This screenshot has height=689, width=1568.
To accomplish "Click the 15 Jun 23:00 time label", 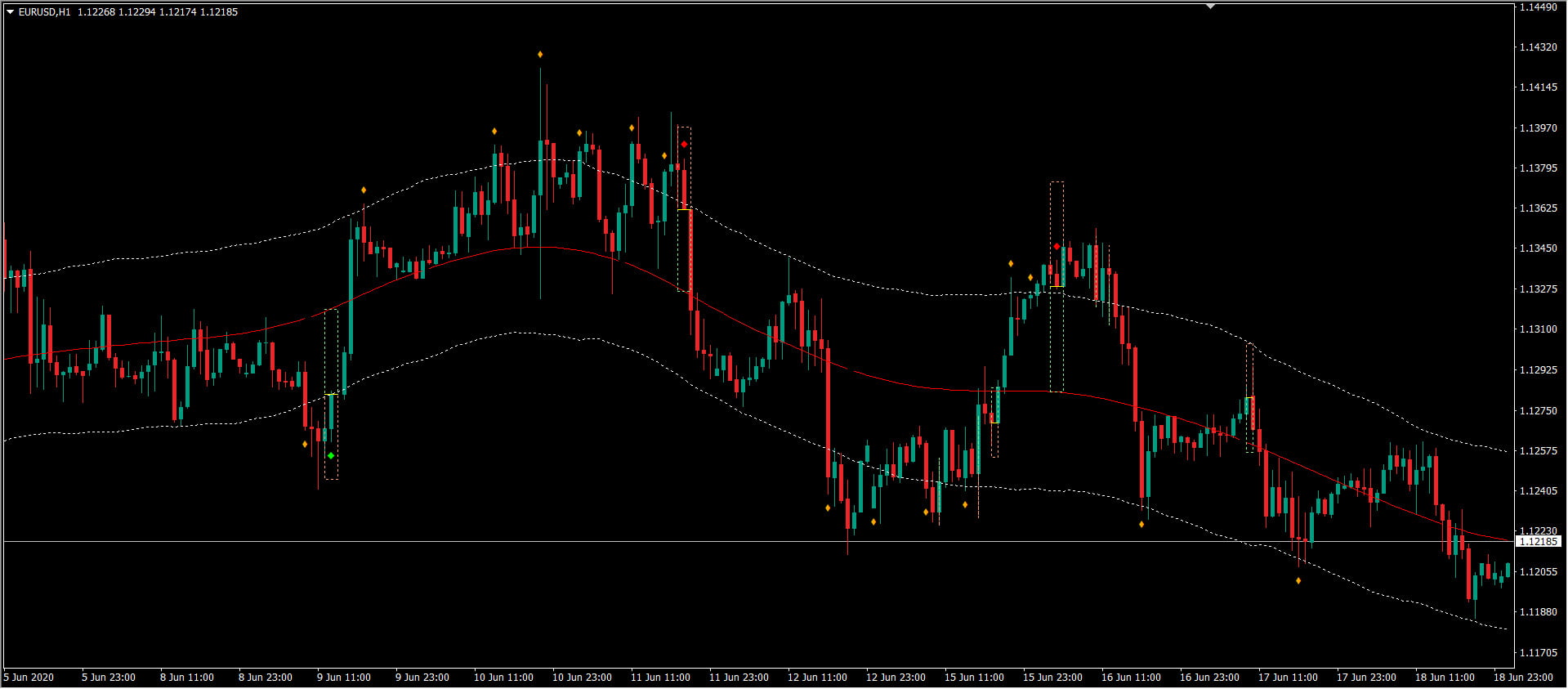I will point(1052,678).
